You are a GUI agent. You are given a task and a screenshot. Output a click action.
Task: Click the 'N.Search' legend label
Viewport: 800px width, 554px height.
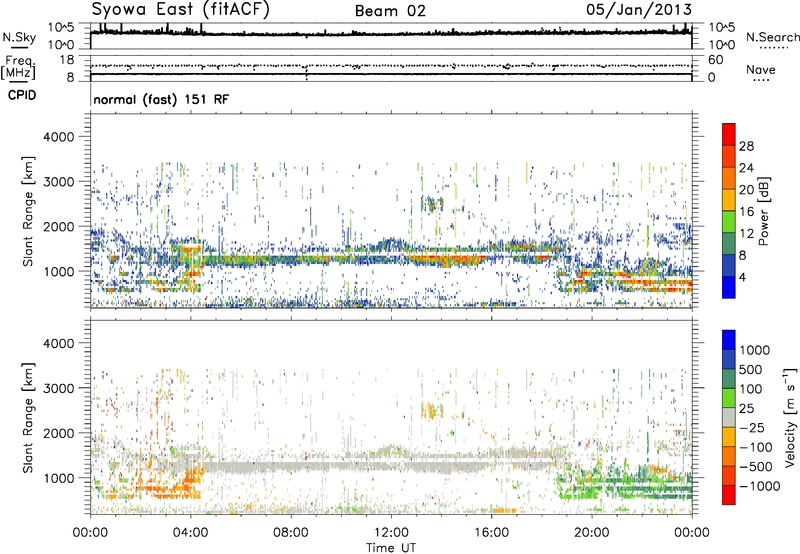coord(772,37)
